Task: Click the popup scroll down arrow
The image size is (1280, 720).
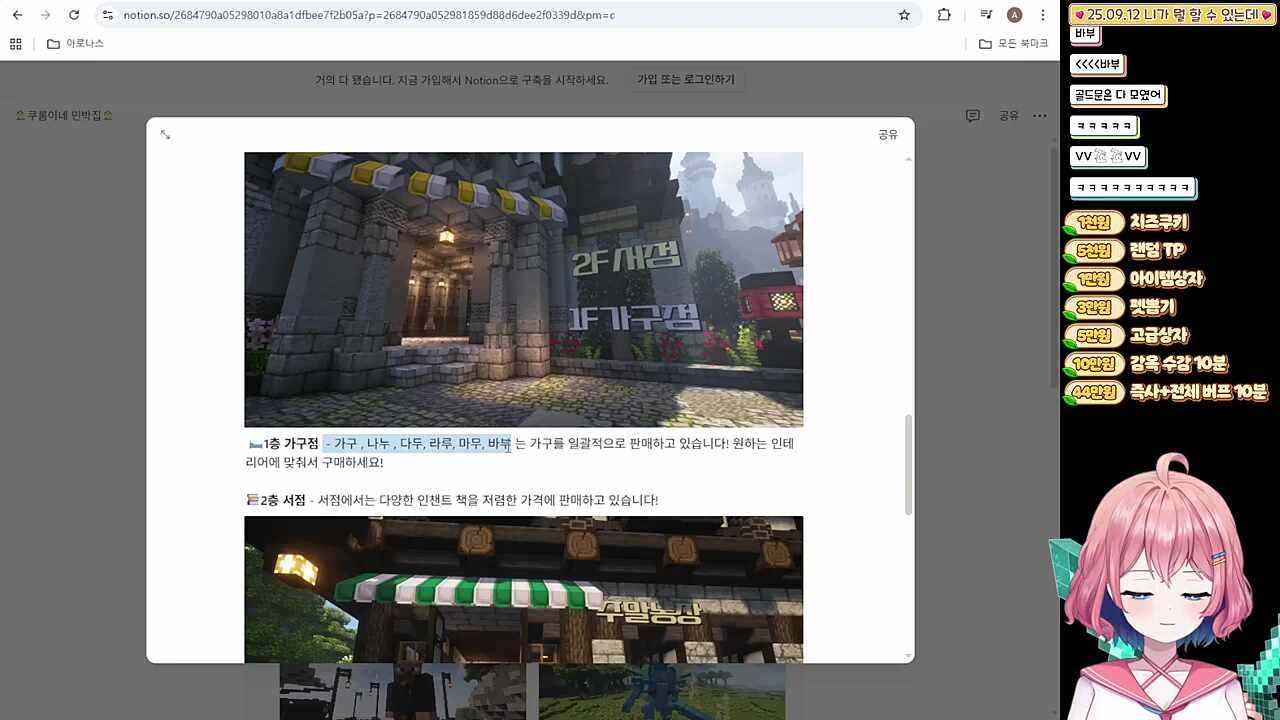Action: click(x=908, y=656)
